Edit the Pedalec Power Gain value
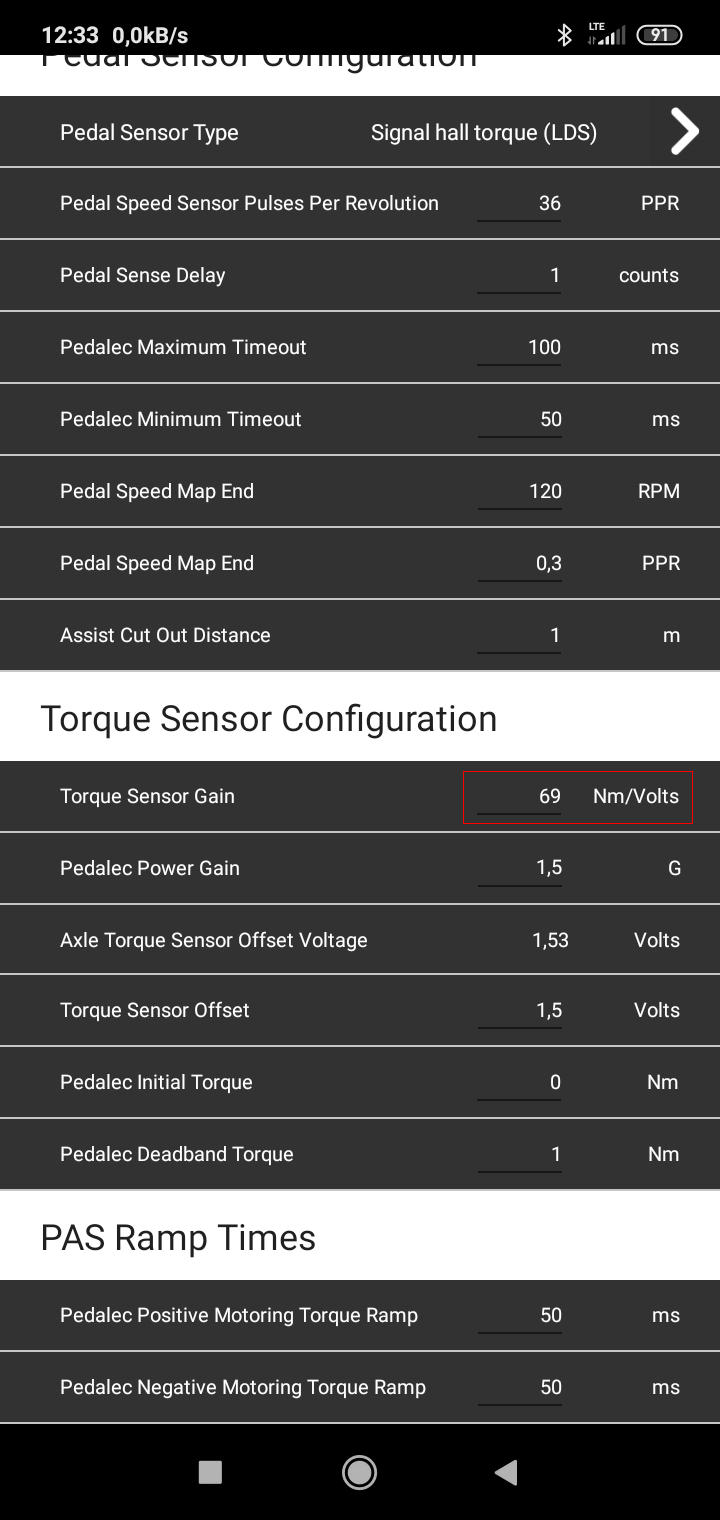720x1520 pixels. 519,867
